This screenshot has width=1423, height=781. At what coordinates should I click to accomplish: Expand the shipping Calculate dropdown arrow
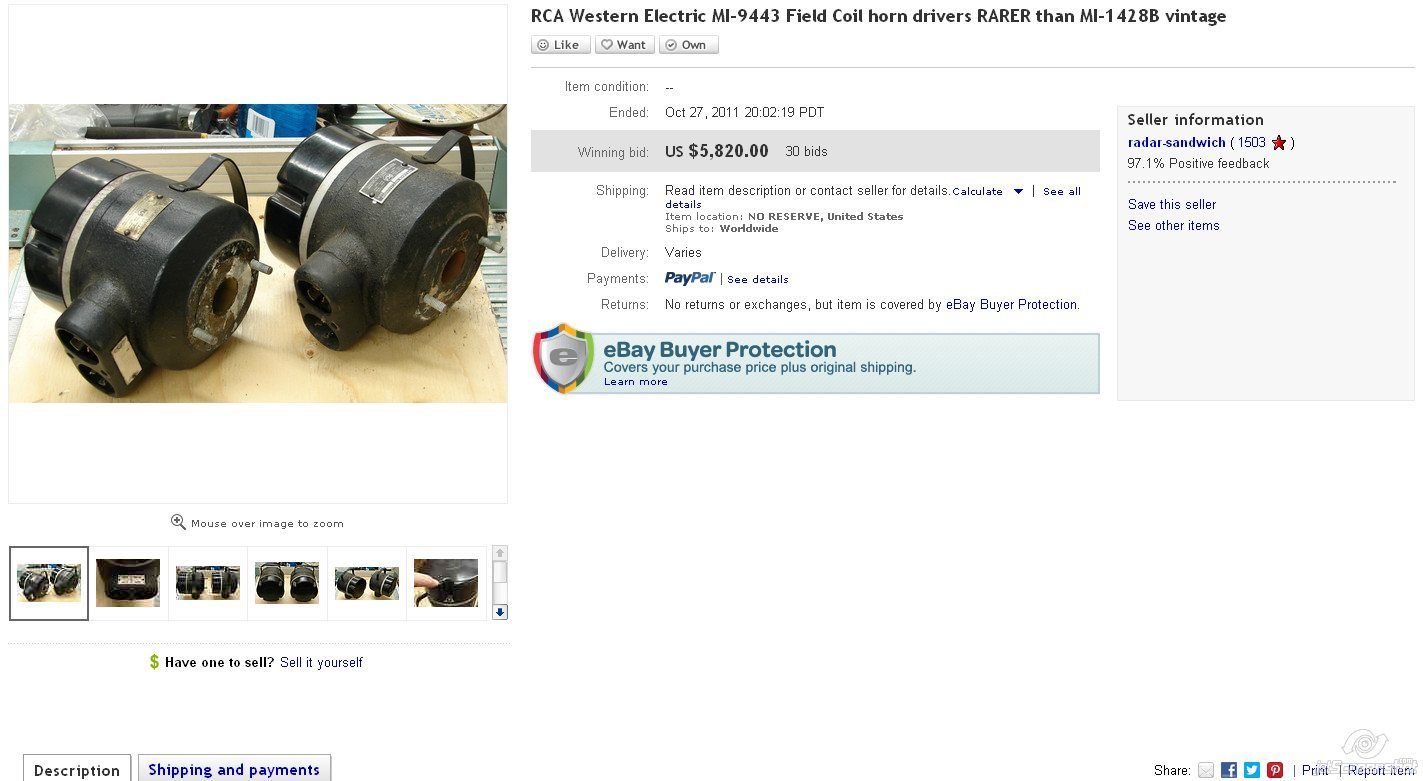(1018, 191)
